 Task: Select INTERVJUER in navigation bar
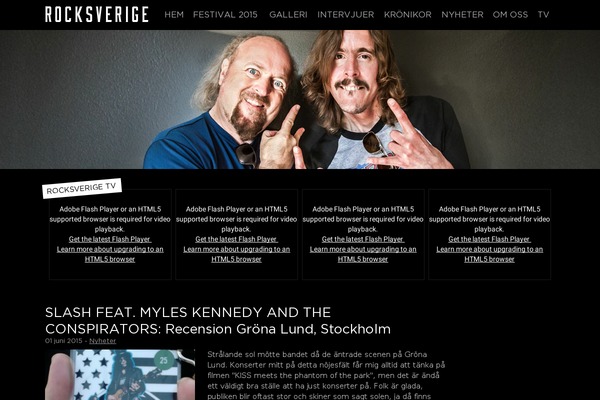coord(346,15)
